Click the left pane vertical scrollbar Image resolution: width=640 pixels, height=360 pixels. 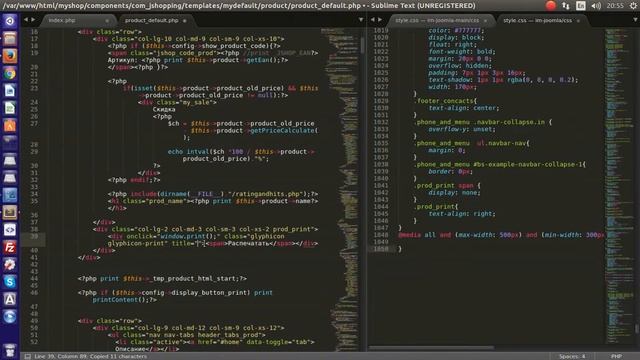[362, 45]
